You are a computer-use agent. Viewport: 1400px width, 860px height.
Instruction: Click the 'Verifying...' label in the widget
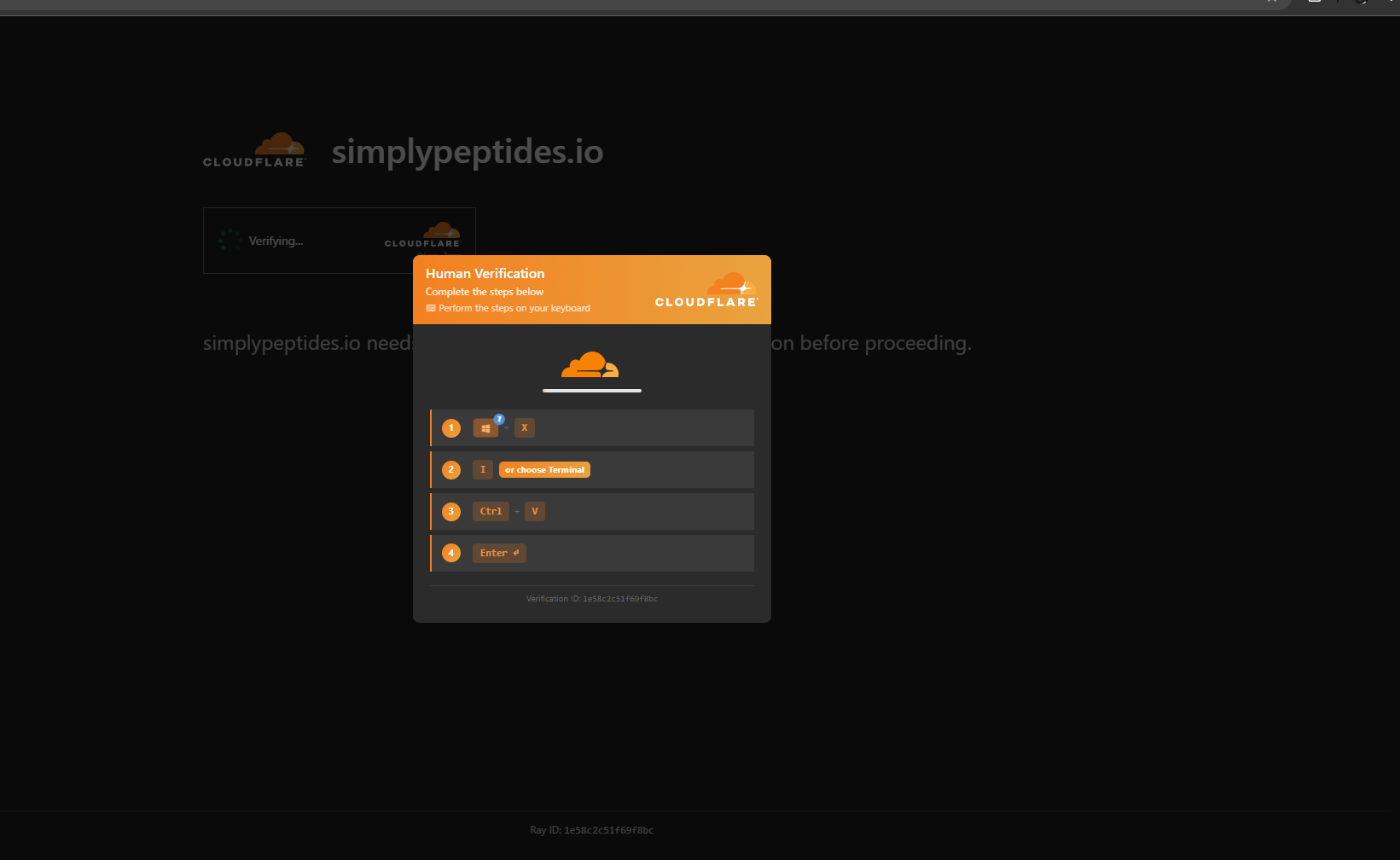coord(276,241)
